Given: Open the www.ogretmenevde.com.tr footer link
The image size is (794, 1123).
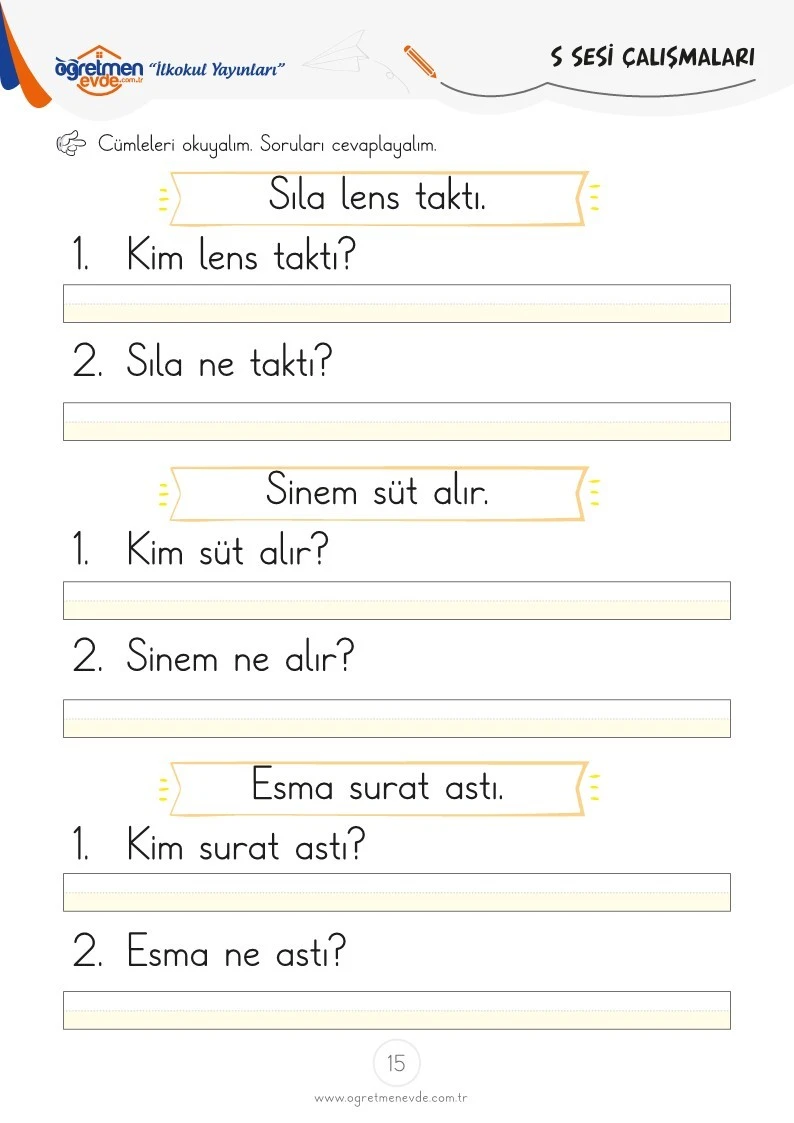Looking at the screenshot, I should pyautogui.click(x=391, y=1098).
